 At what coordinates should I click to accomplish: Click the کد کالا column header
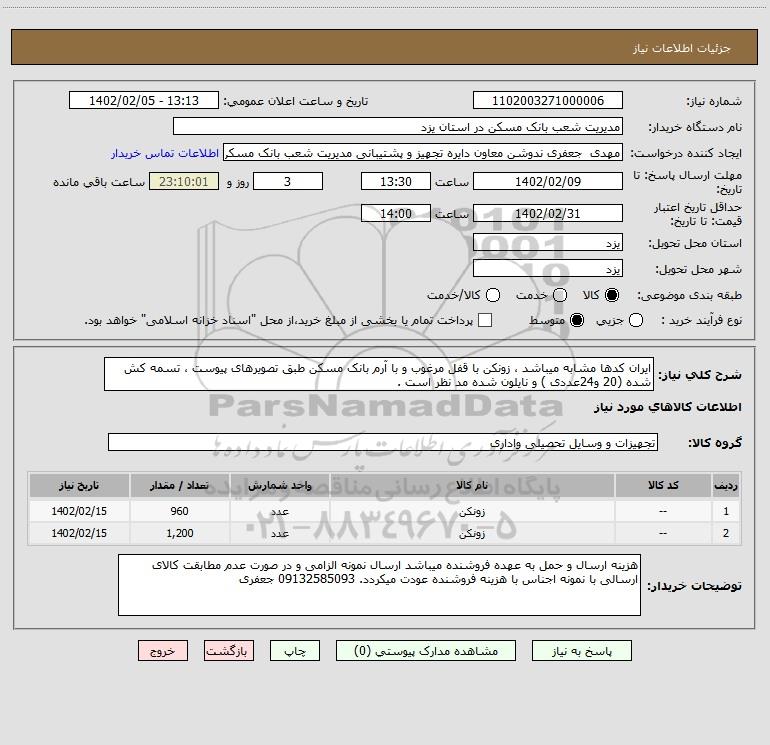click(663, 485)
